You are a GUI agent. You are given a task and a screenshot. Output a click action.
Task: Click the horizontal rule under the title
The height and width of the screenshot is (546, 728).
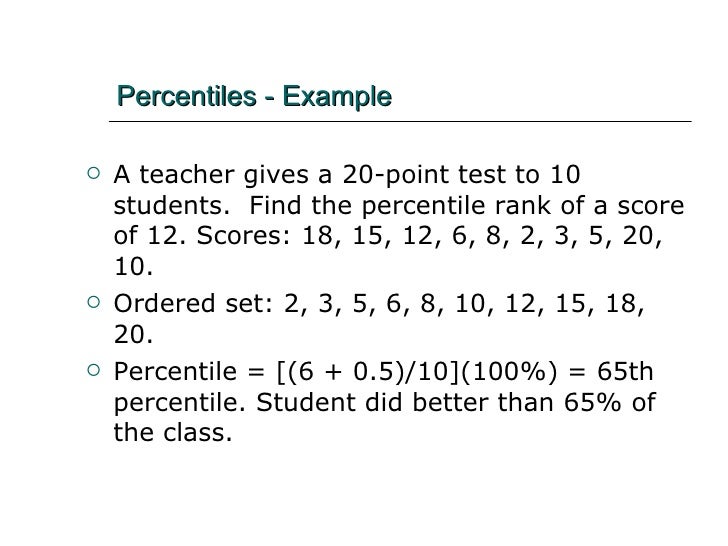(400, 122)
